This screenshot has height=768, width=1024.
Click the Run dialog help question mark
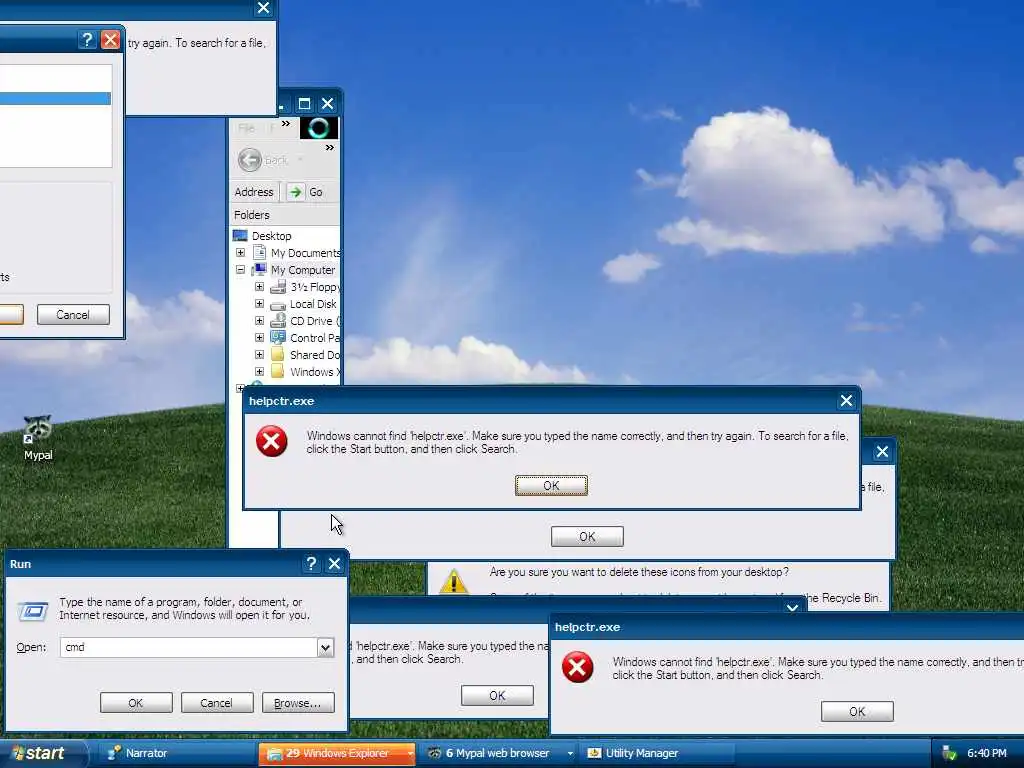311,564
